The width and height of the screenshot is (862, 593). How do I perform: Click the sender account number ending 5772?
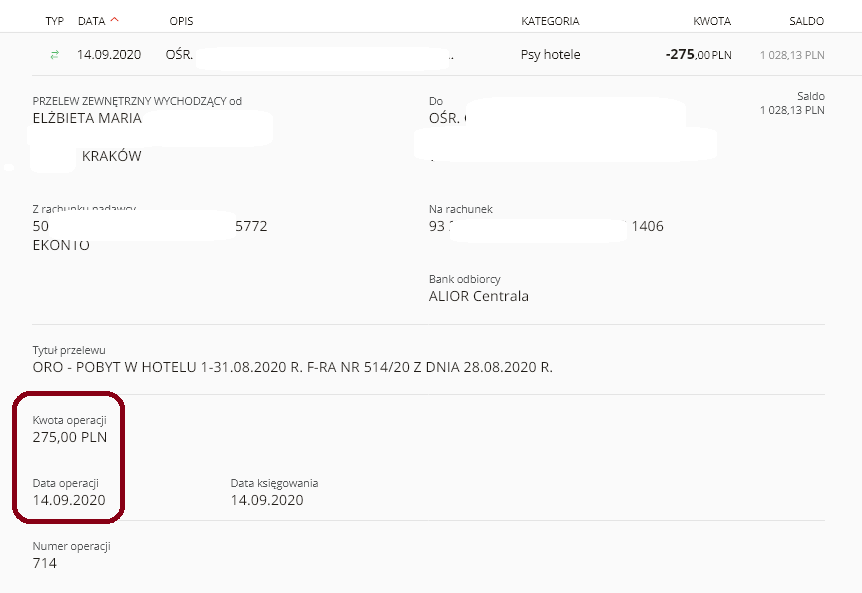pos(150,226)
